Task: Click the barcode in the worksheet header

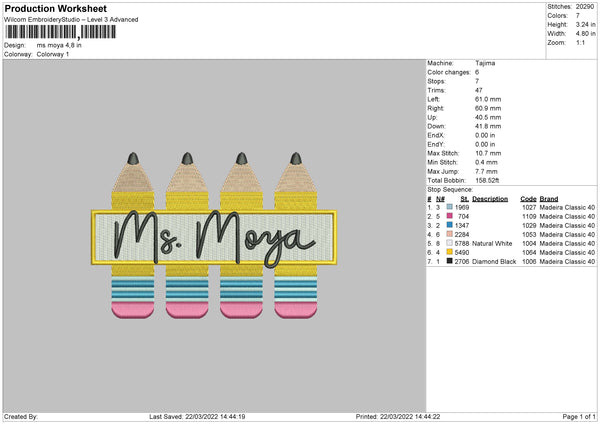Action: [60, 32]
